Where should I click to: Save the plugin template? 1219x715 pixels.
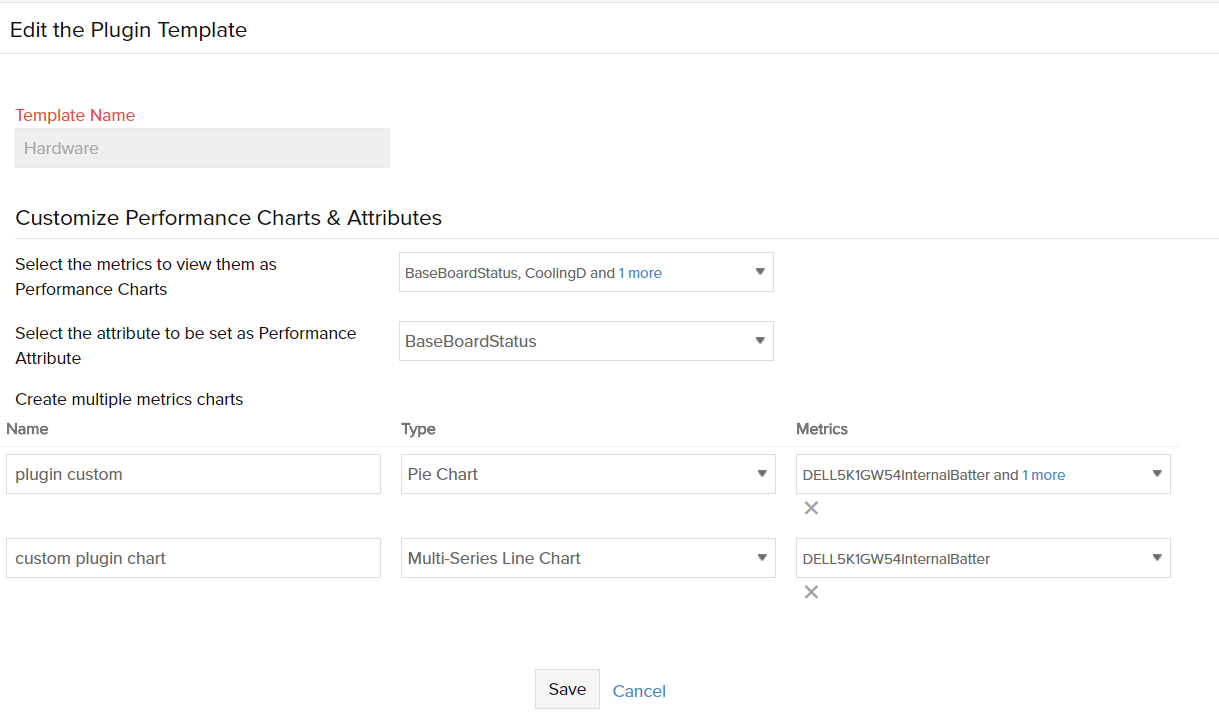pyautogui.click(x=567, y=689)
